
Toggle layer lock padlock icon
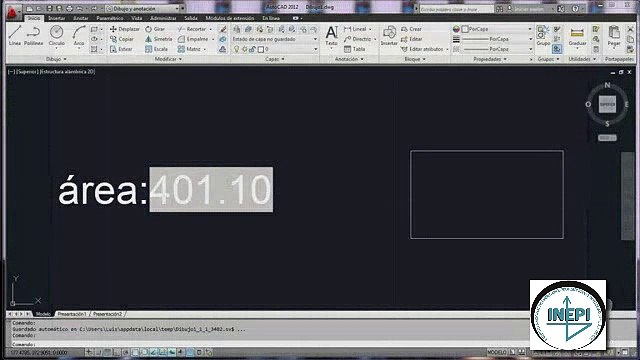pyautogui.click(x=252, y=49)
